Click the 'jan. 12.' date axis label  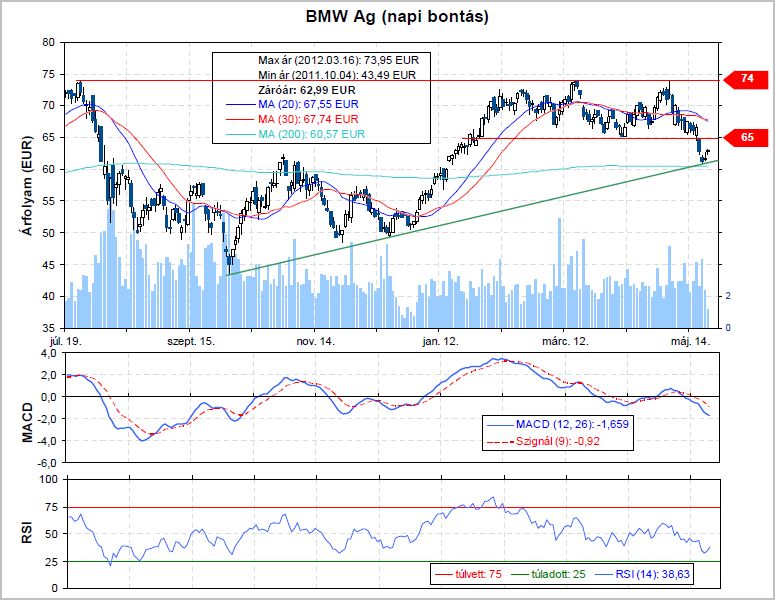(x=440, y=341)
